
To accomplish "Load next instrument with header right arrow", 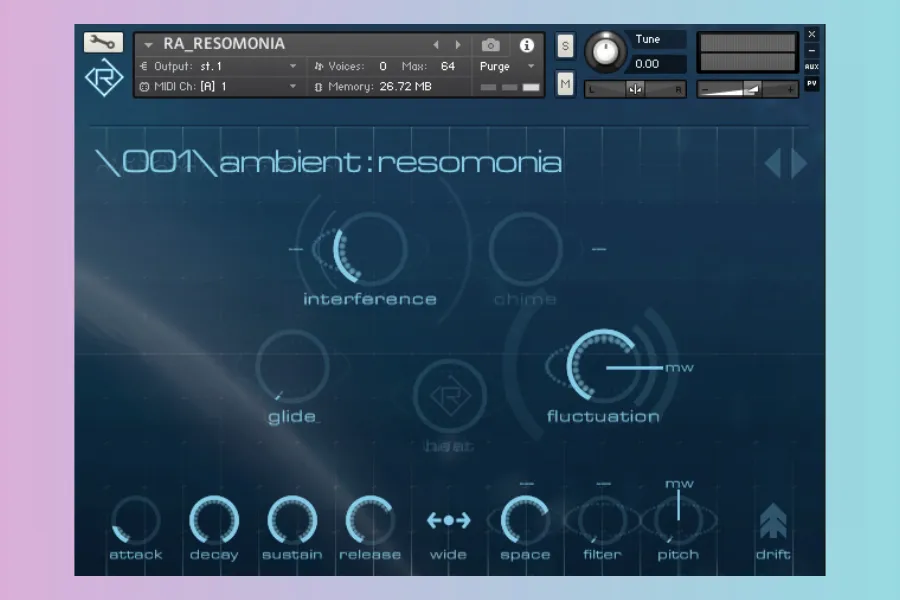I will pyautogui.click(x=458, y=44).
